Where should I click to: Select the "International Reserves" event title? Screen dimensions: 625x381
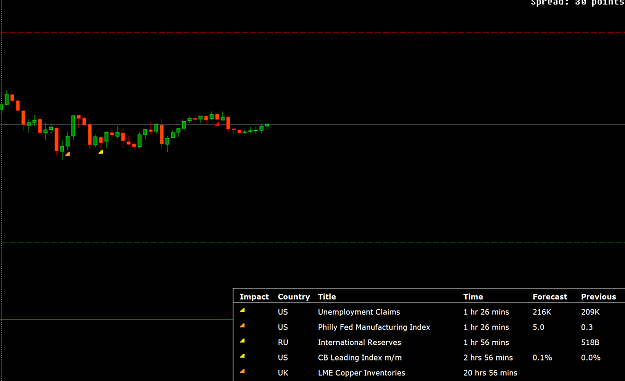pos(359,342)
